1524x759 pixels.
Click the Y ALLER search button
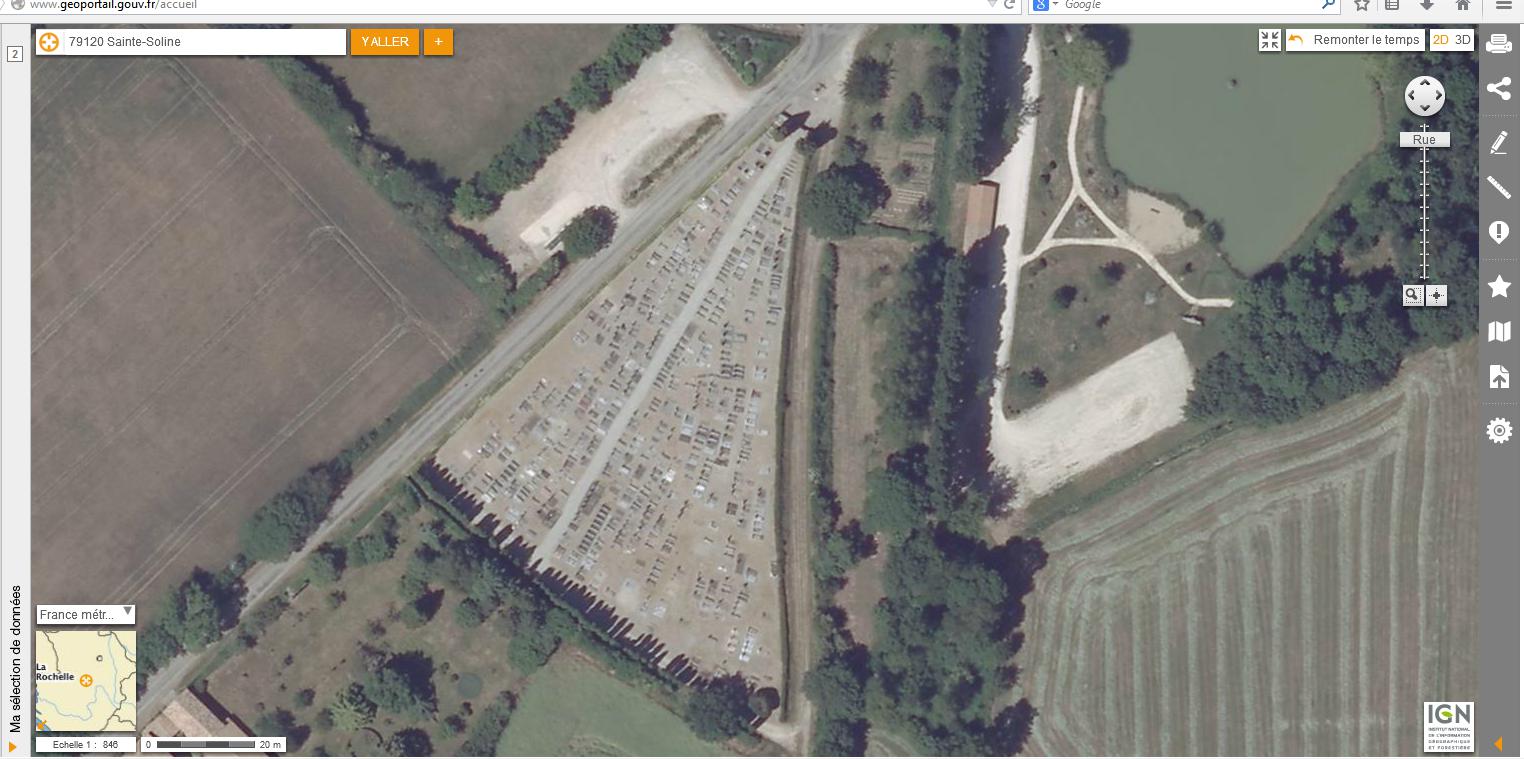click(385, 42)
